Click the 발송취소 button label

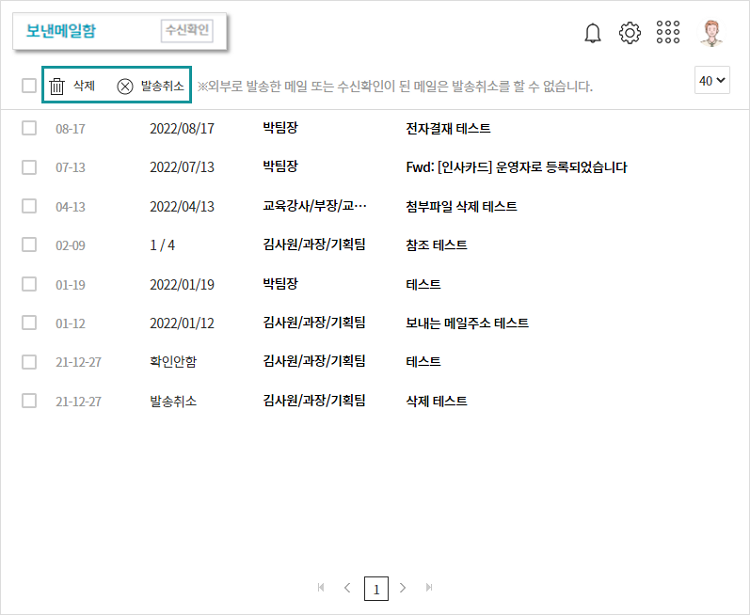162,86
